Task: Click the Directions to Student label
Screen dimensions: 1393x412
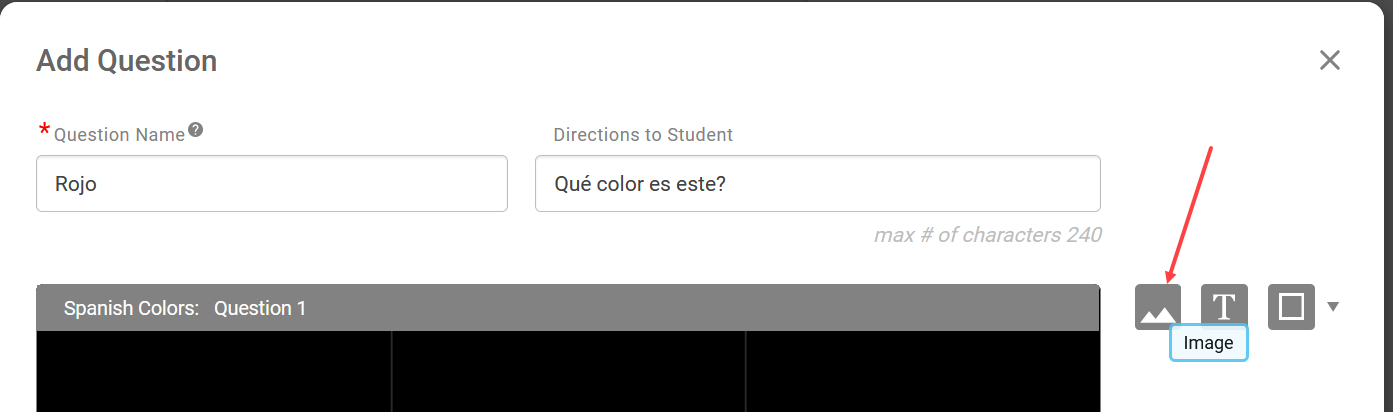Action: tap(643, 135)
